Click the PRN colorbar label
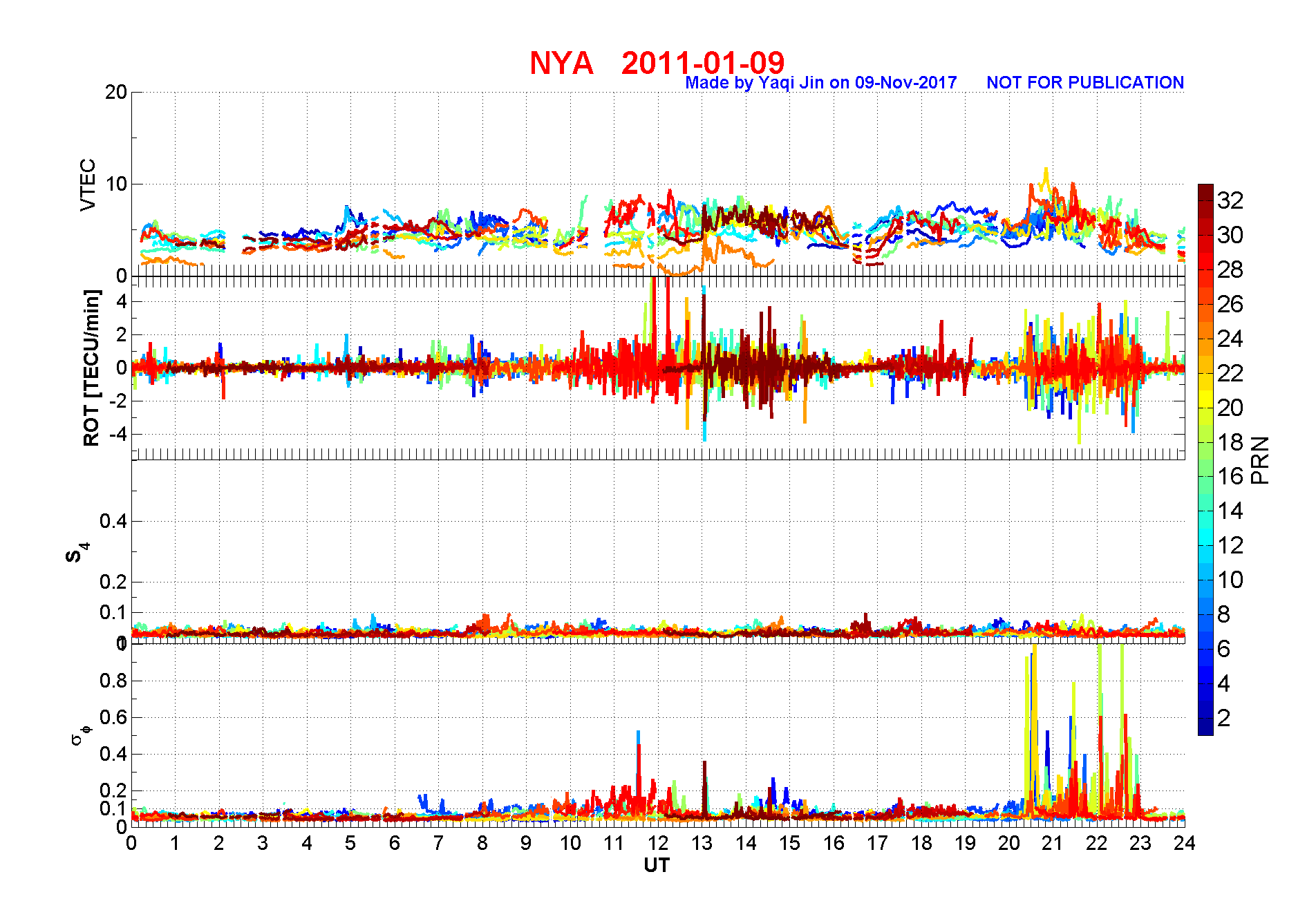The height and width of the screenshot is (919, 1316). point(1261,460)
